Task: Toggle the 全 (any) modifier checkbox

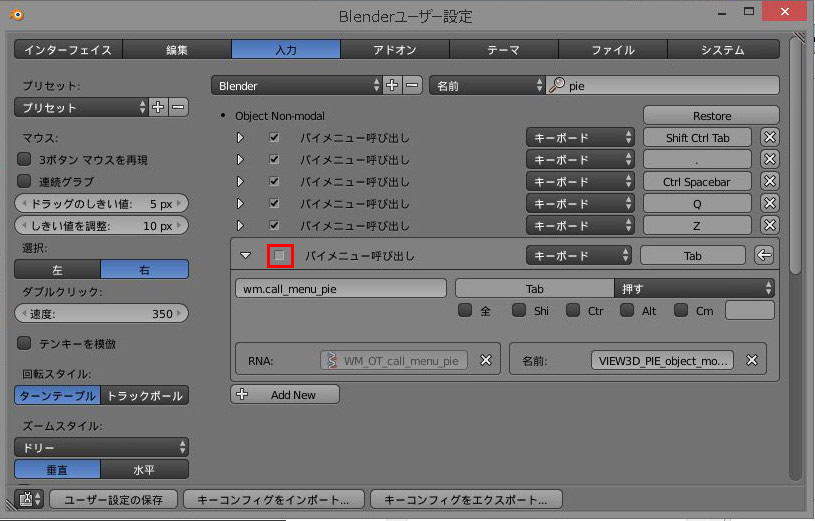Action: tap(465, 310)
